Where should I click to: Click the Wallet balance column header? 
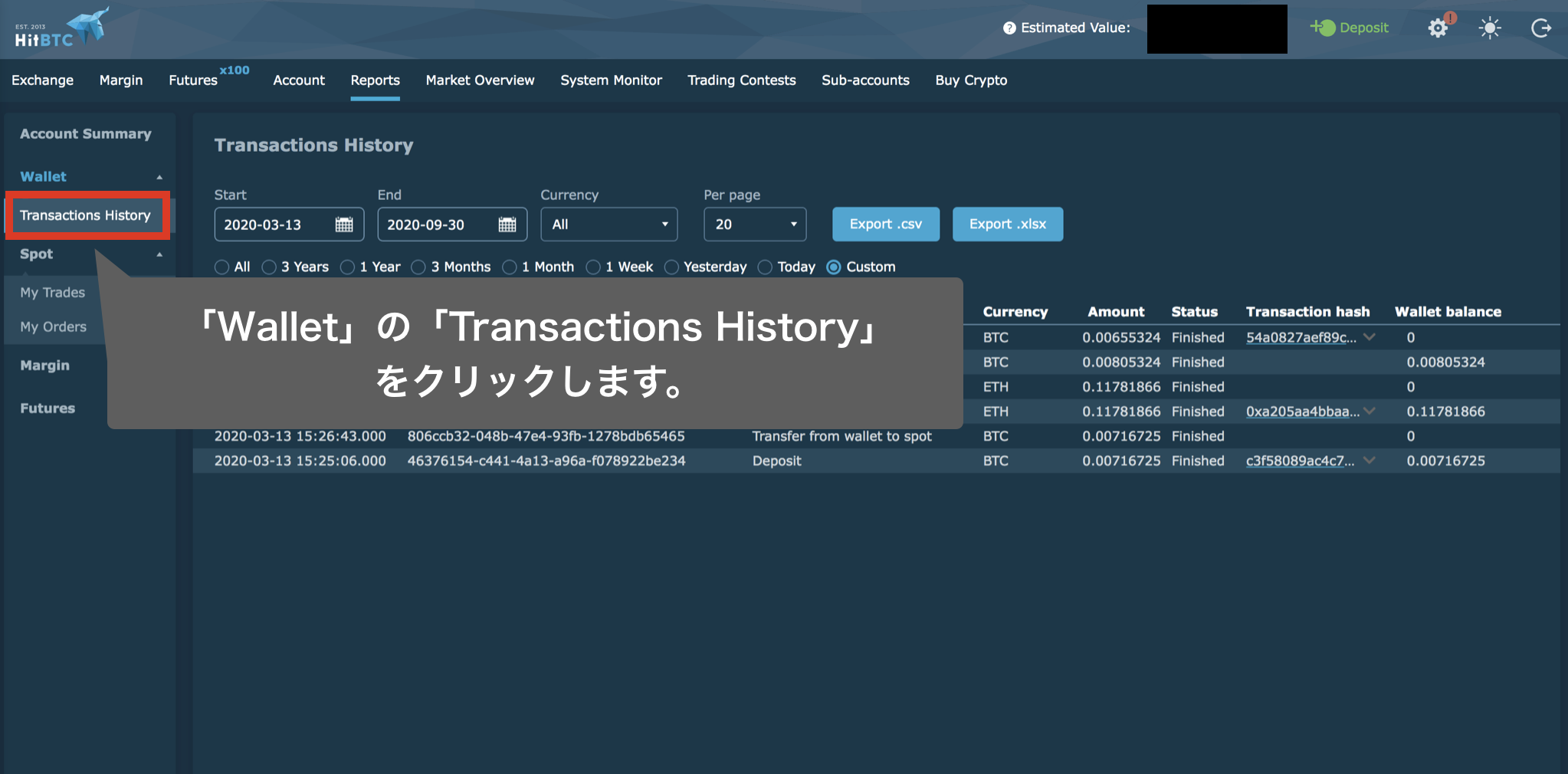(1448, 312)
